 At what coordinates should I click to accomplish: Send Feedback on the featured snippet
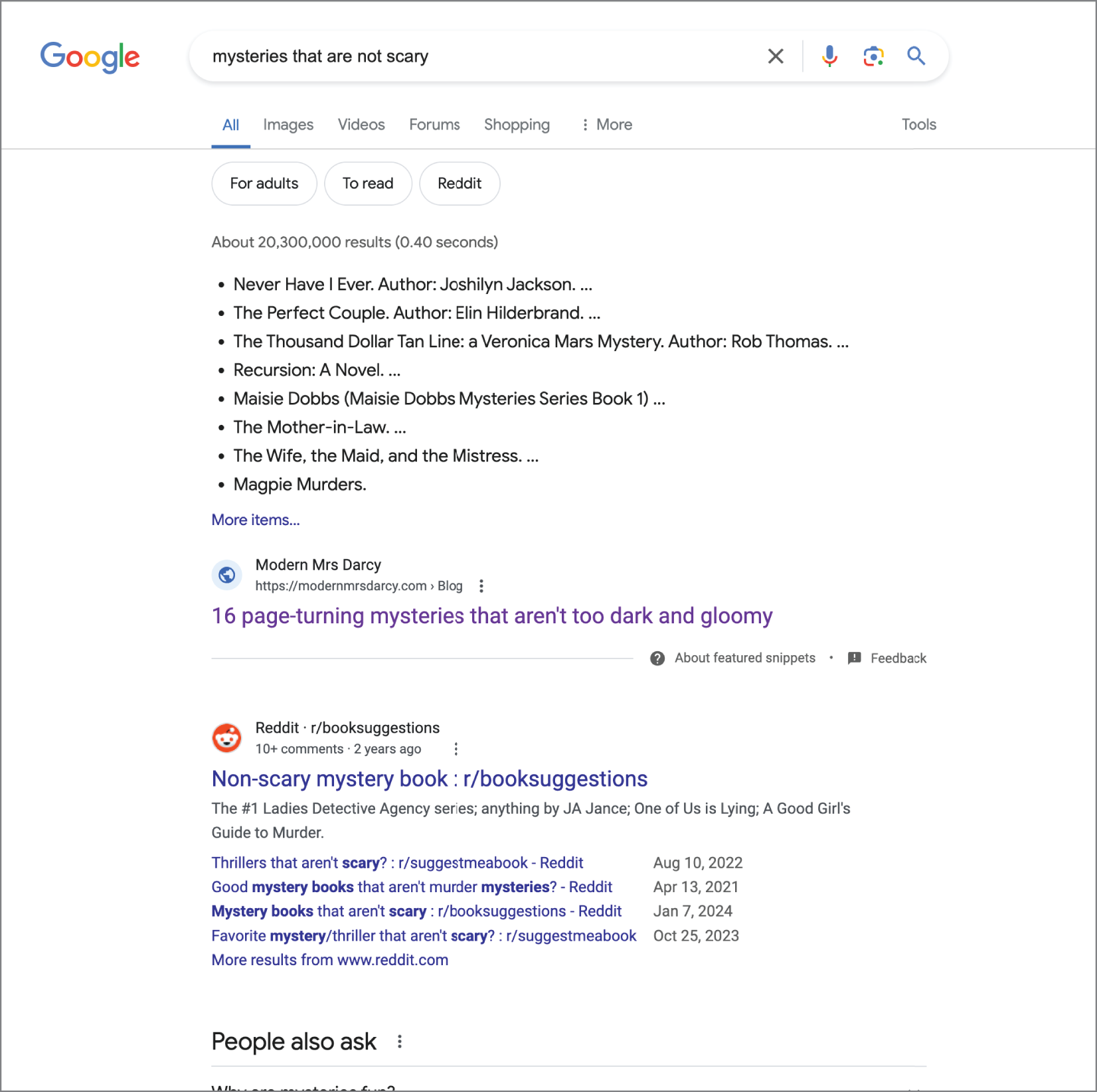pyautogui.click(x=898, y=658)
